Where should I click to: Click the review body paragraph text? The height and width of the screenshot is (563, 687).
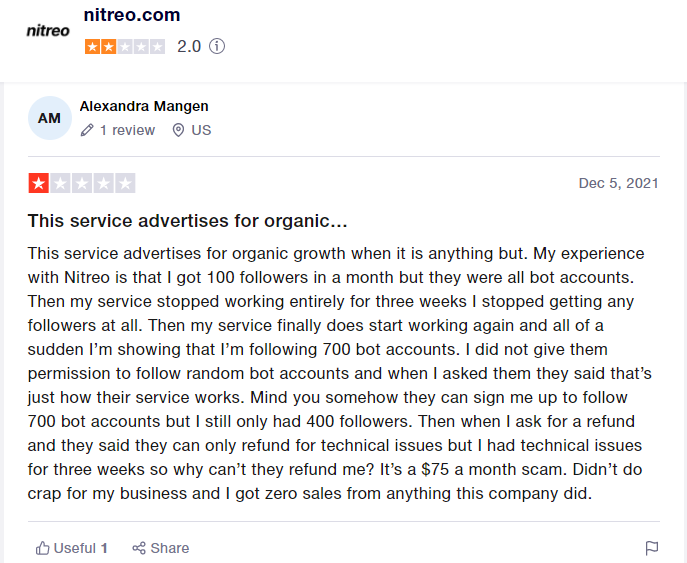tap(340, 373)
